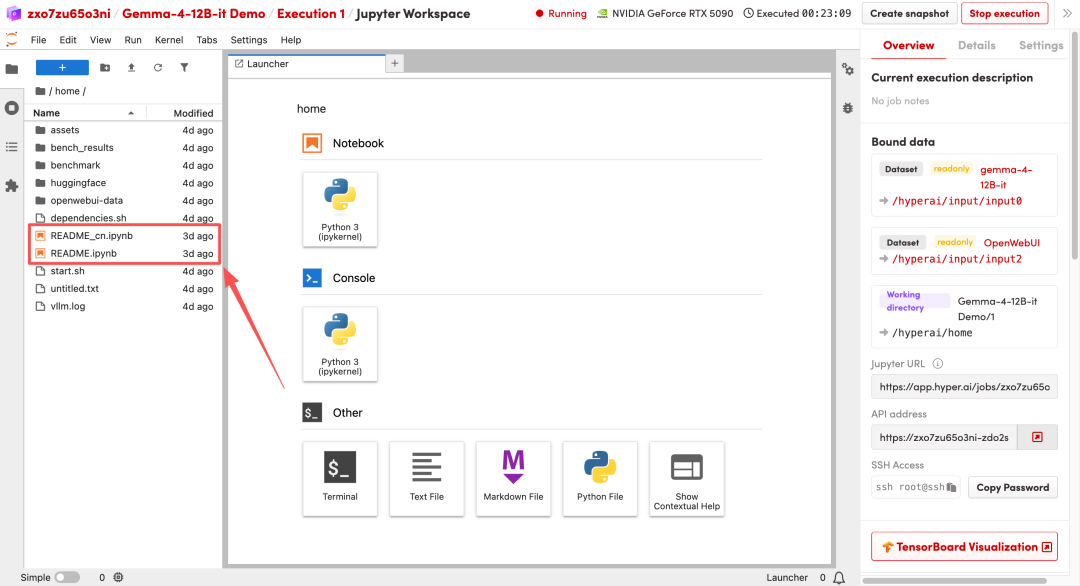
Task: Copy the SSH command icon
Action: [x=951, y=488]
